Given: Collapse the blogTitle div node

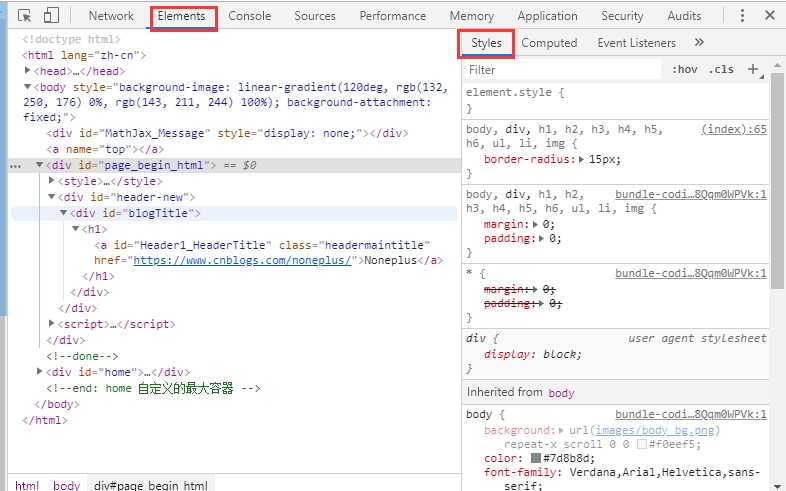Looking at the screenshot, I should coord(64,213).
